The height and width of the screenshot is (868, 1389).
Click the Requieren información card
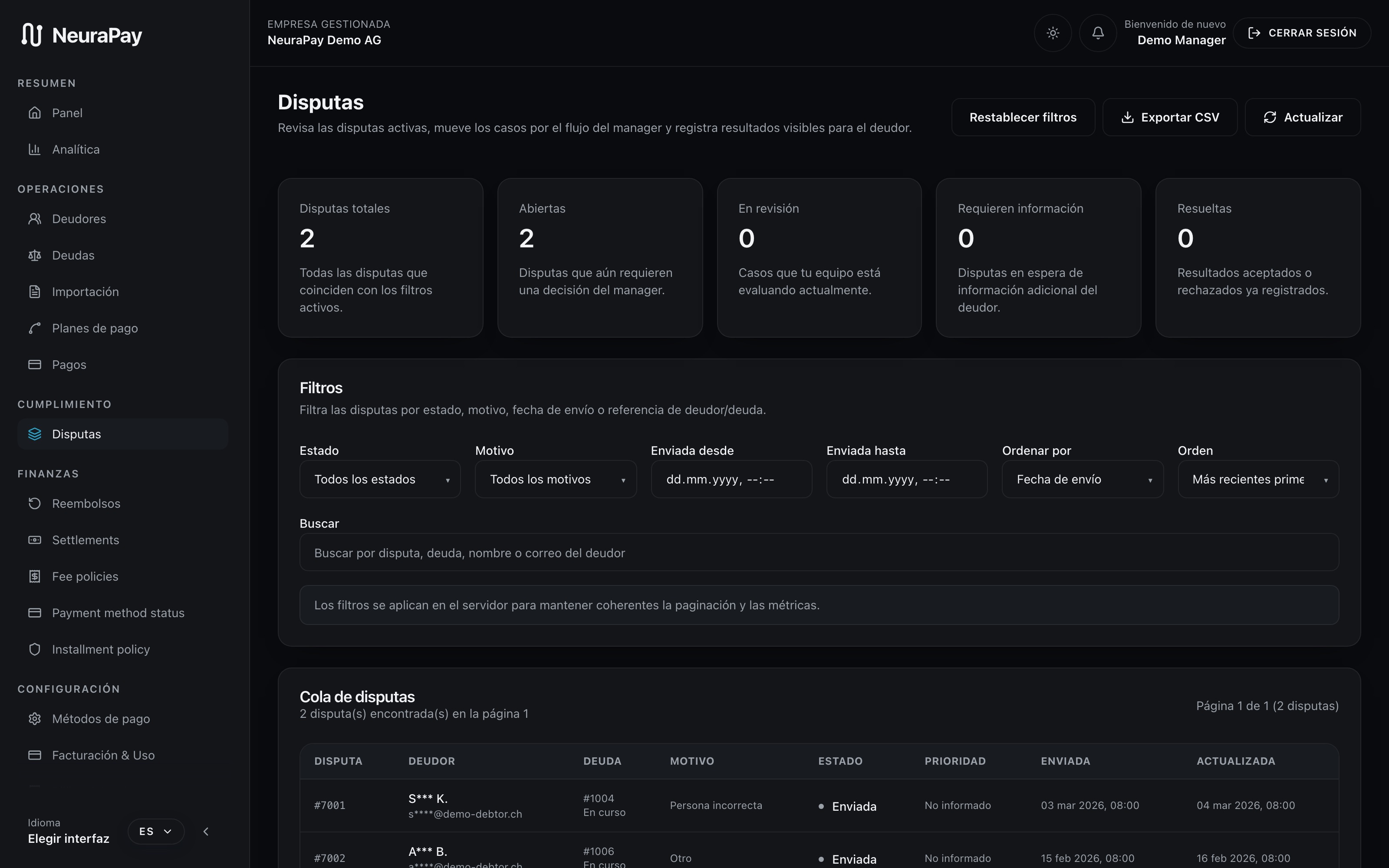point(1038,258)
